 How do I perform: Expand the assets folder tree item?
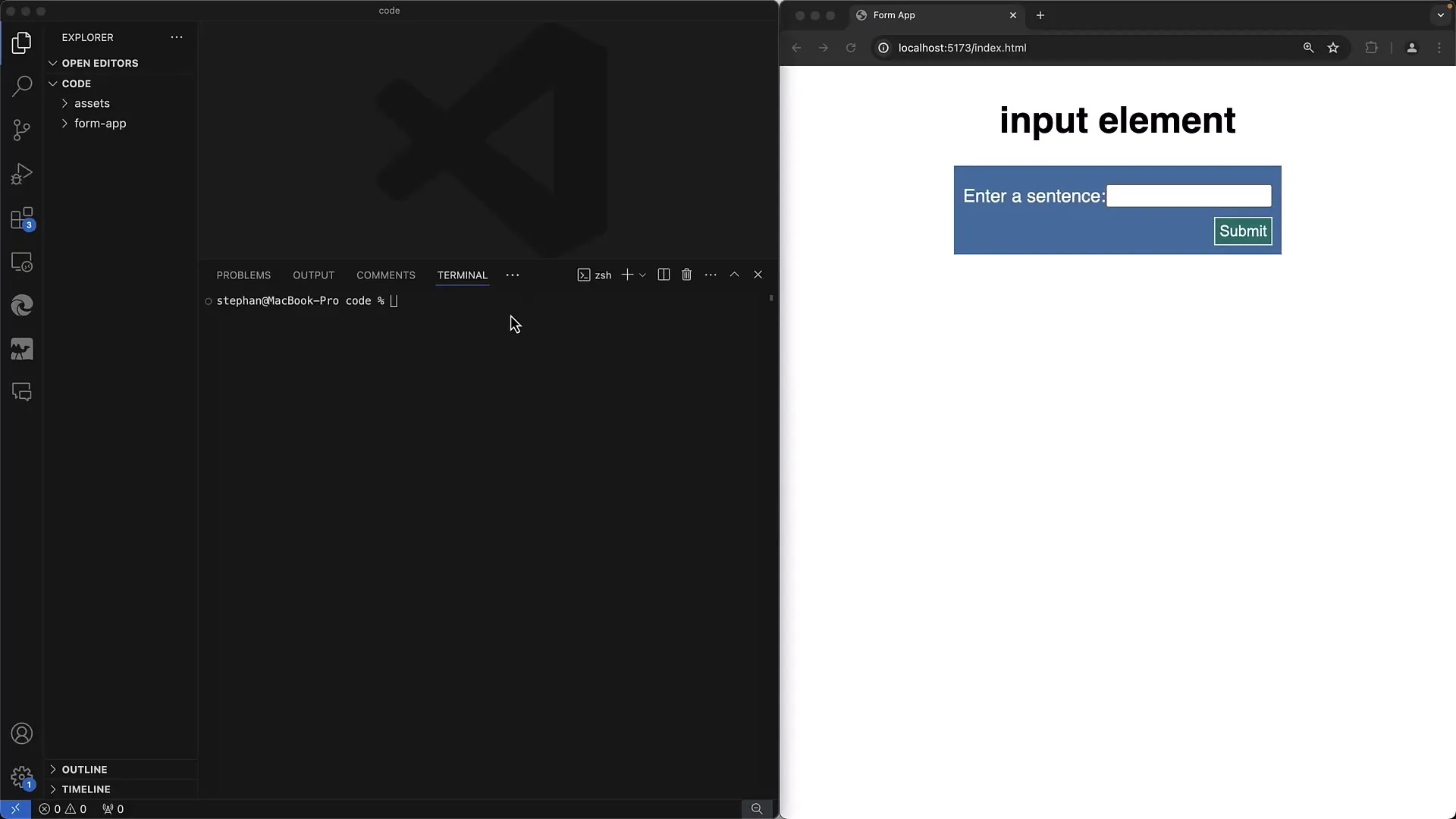(x=91, y=103)
